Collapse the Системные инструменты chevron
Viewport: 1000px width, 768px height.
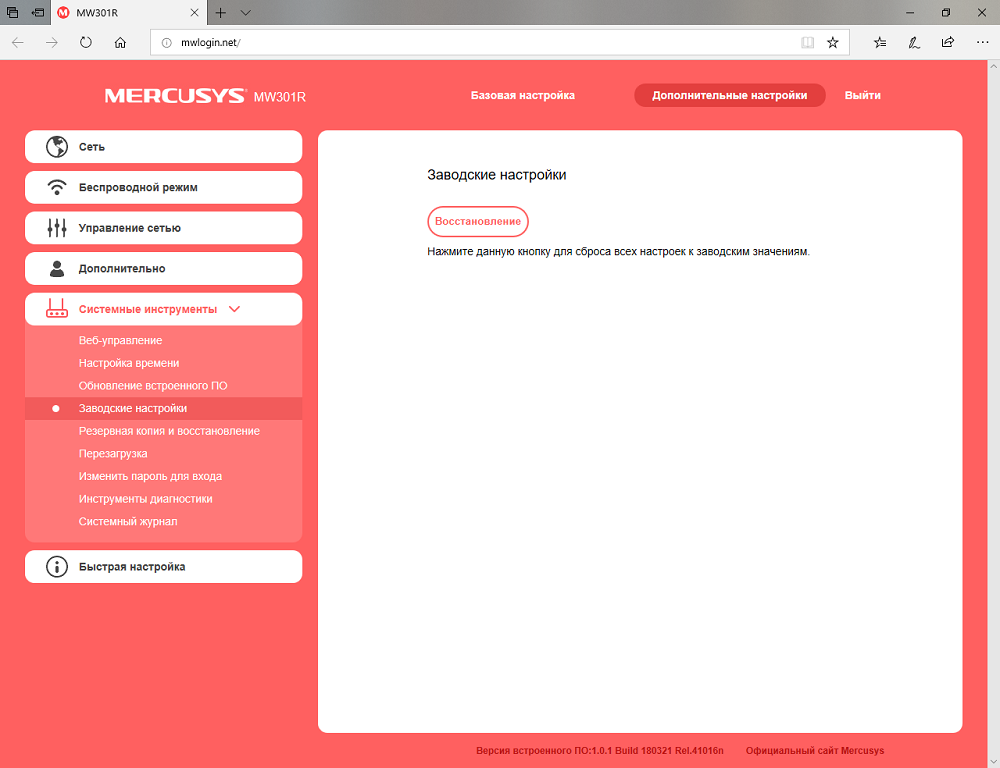click(x=234, y=309)
